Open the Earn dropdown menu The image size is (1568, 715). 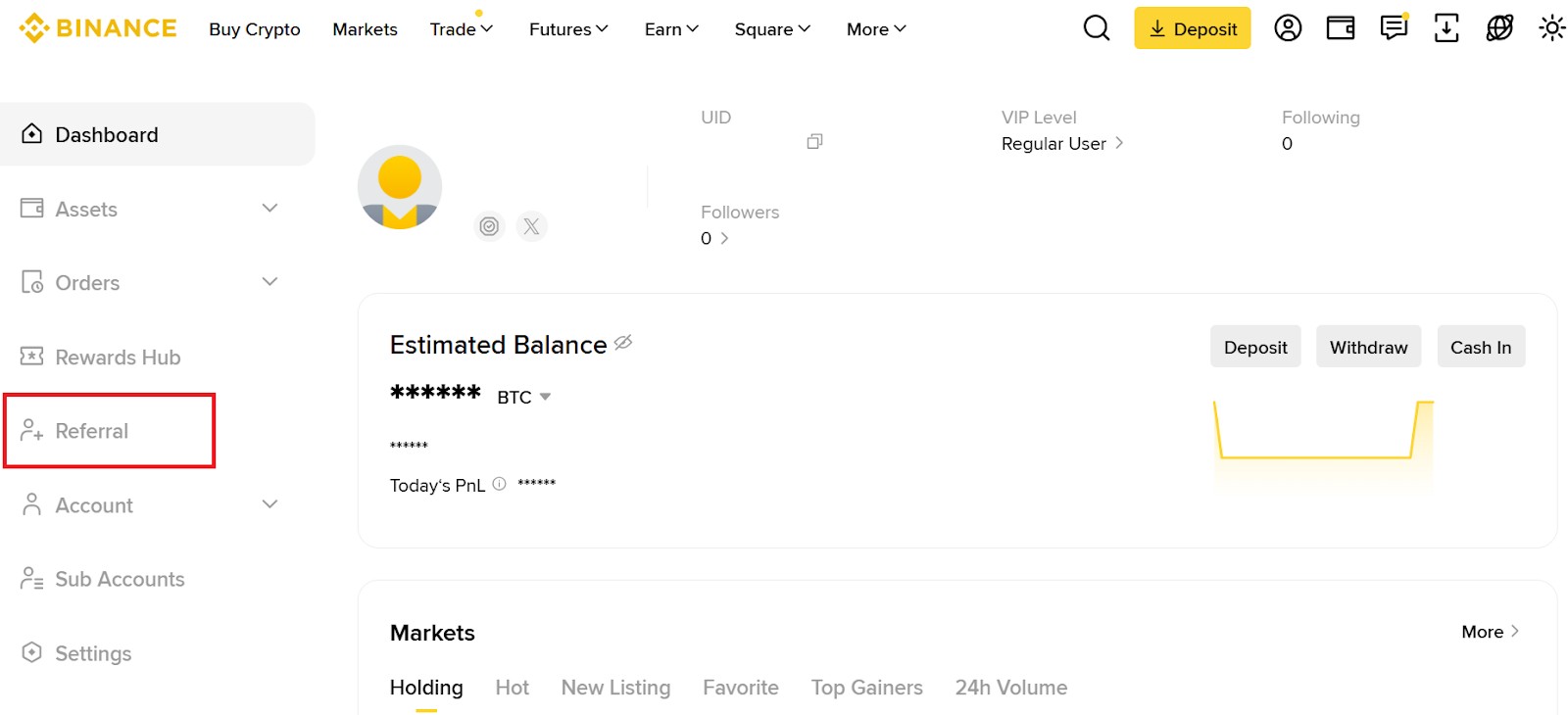(x=671, y=29)
